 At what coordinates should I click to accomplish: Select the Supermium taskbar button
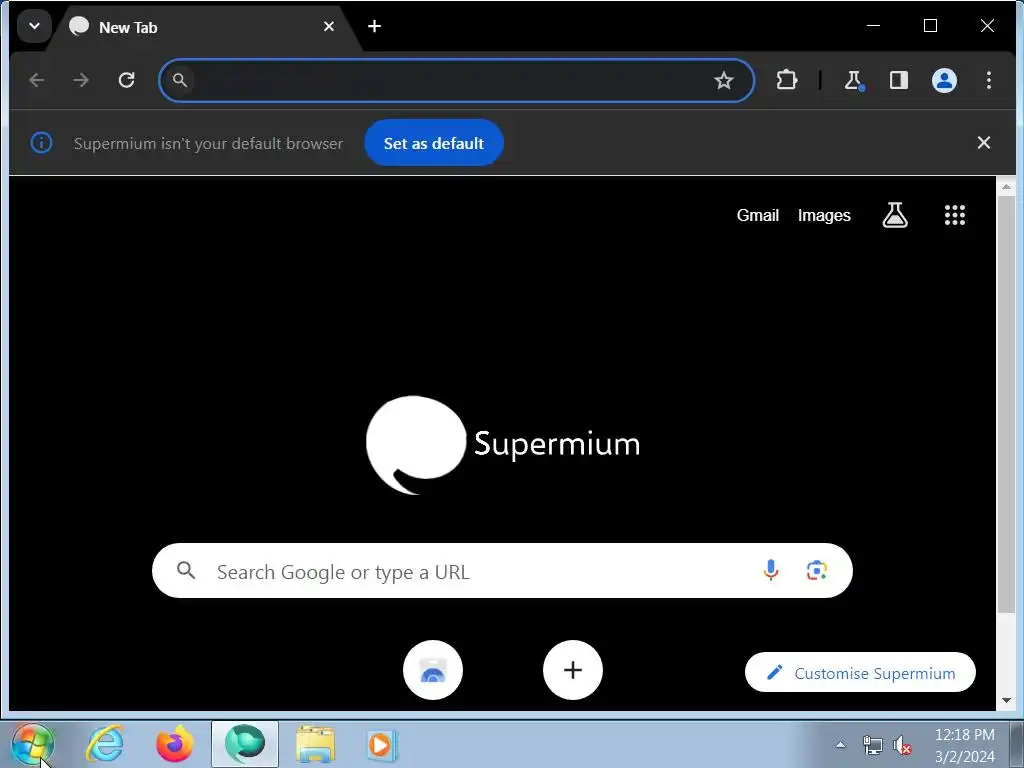click(245, 744)
